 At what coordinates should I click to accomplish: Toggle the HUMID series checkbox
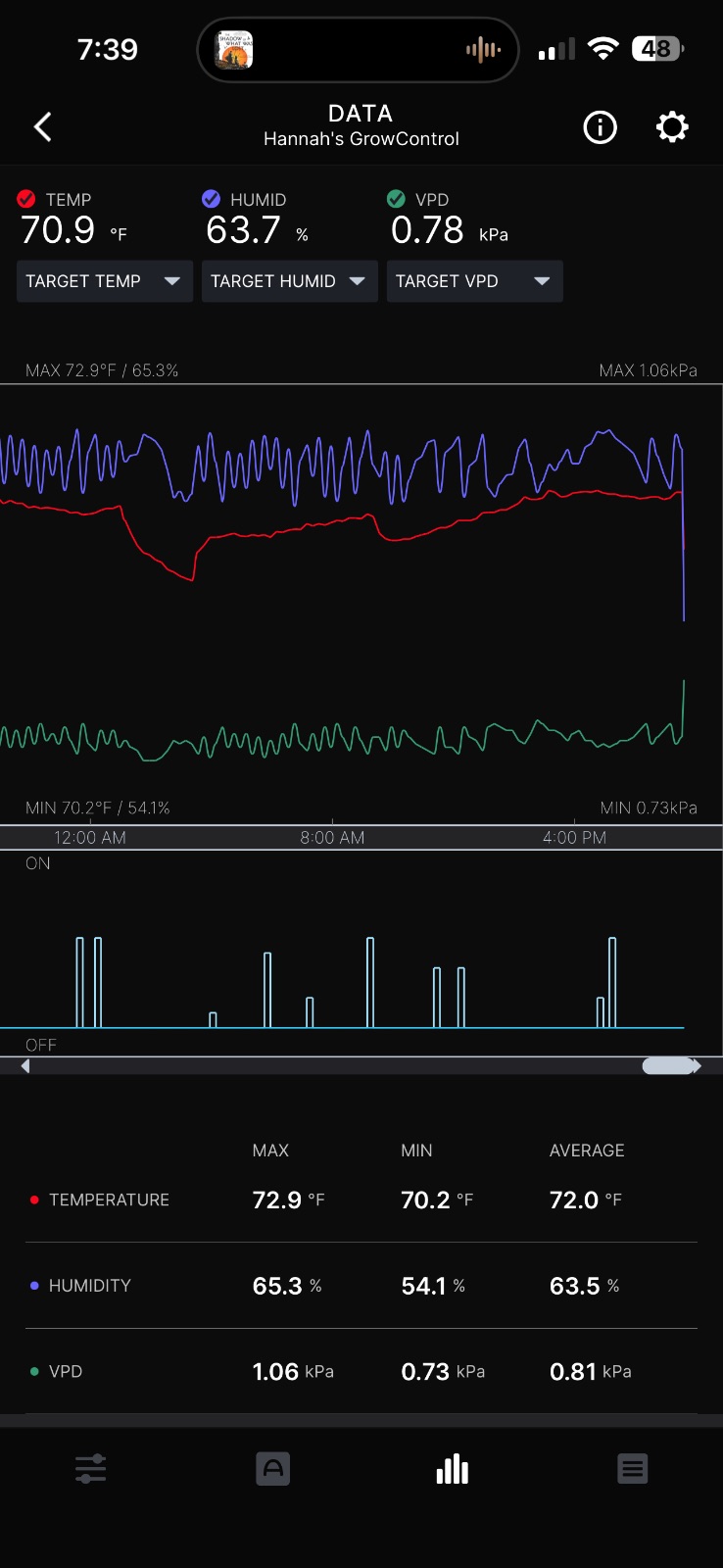click(211, 199)
